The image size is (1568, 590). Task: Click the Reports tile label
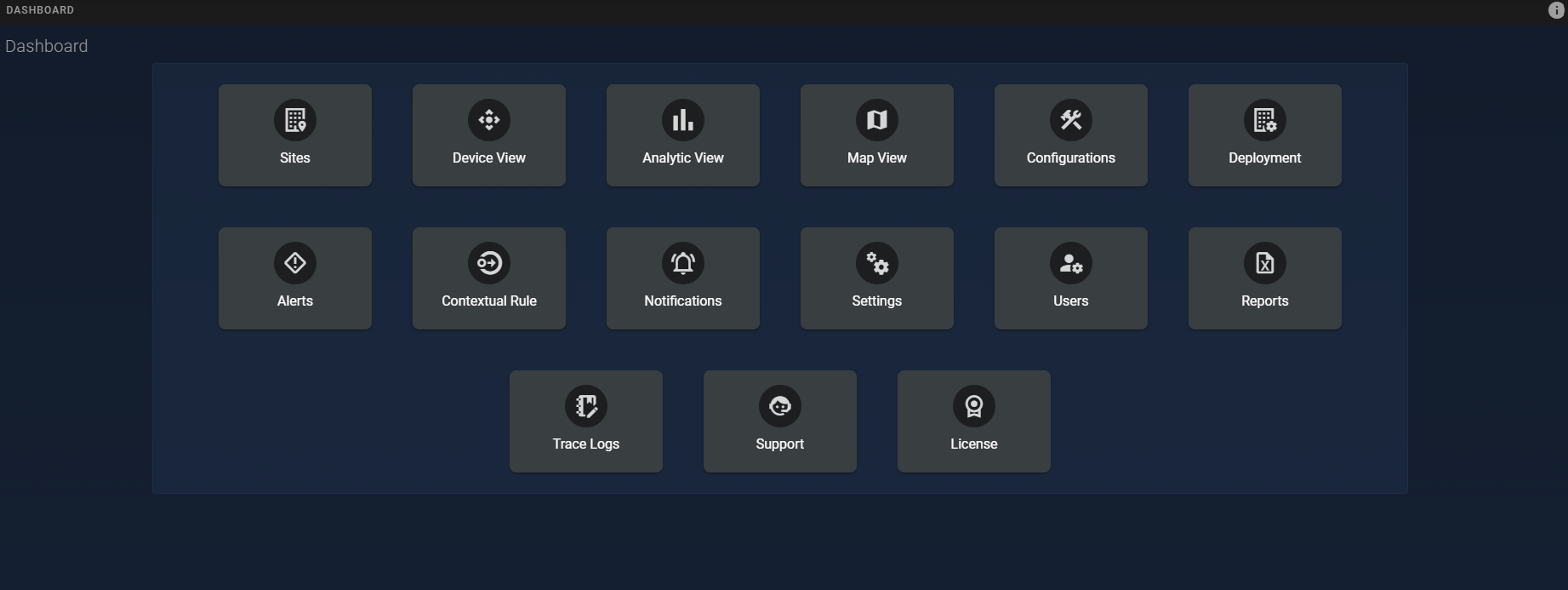click(1265, 301)
